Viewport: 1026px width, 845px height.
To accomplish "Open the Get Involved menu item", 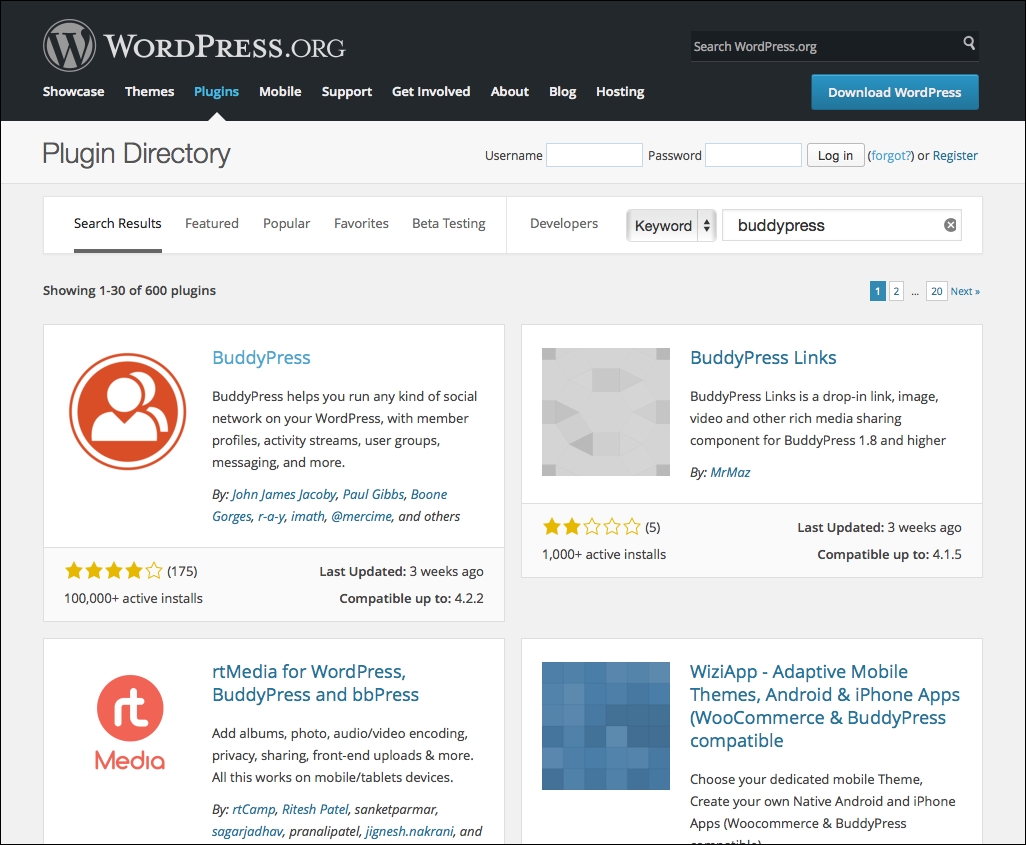I will click(431, 92).
